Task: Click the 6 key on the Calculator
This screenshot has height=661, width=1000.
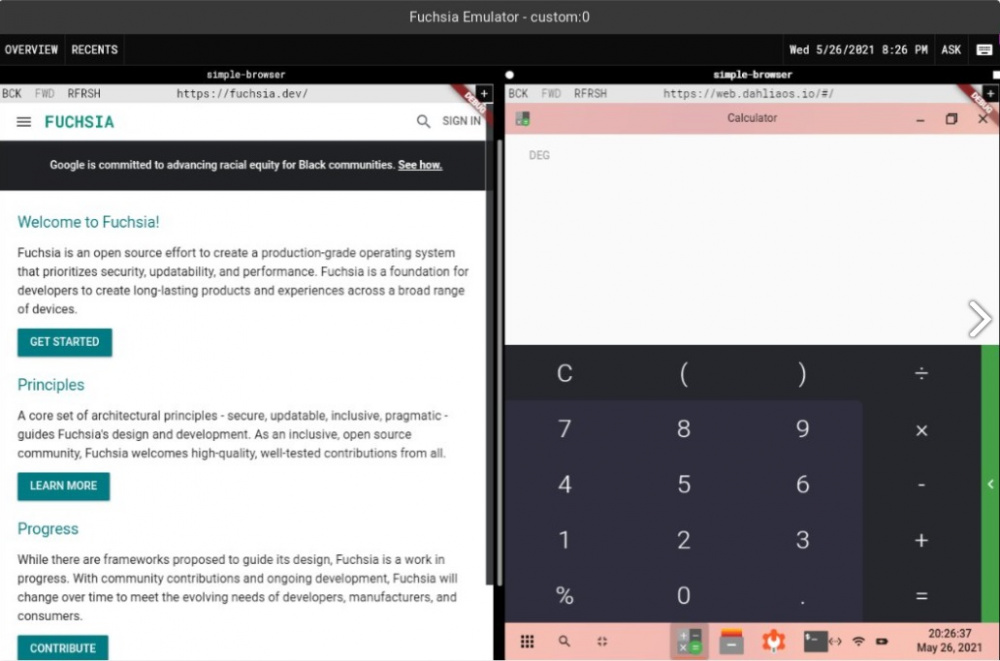Action: pyautogui.click(x=802, y=485)
